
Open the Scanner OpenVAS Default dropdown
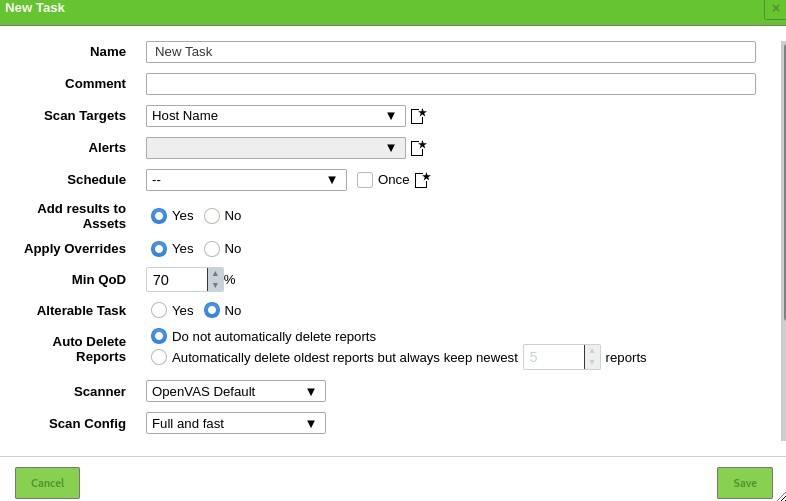pos(236,391)
